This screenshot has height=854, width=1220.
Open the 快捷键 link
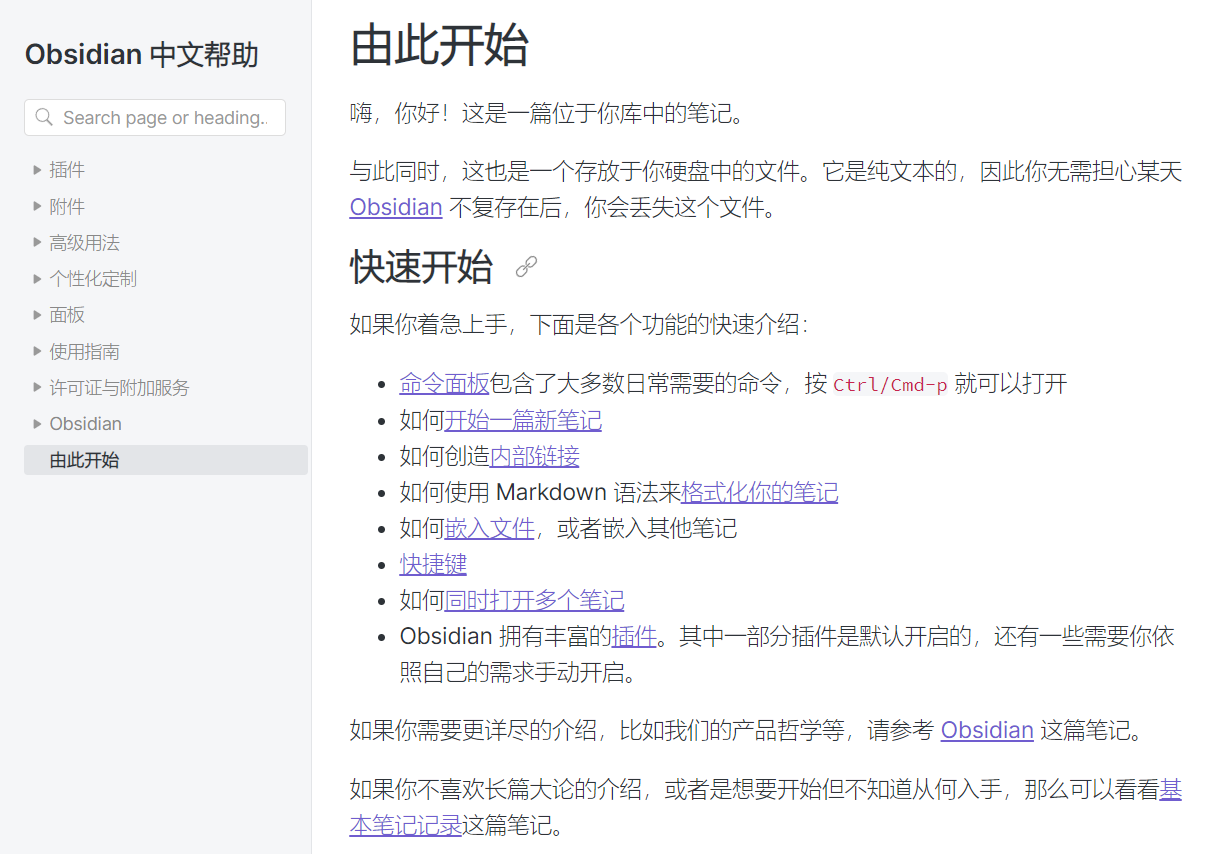click(433, 564)
